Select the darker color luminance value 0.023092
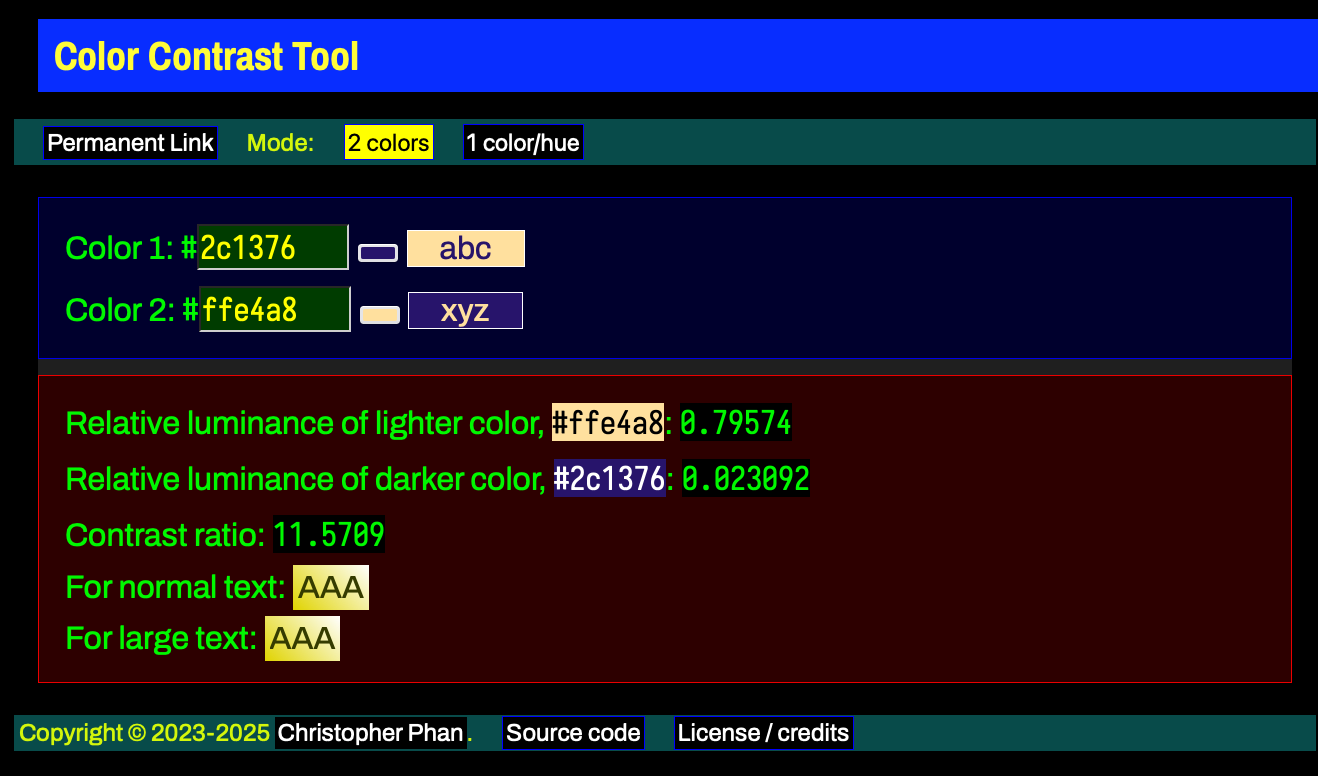Screen dimensions: 1318x776 click(x=745, y=479)
